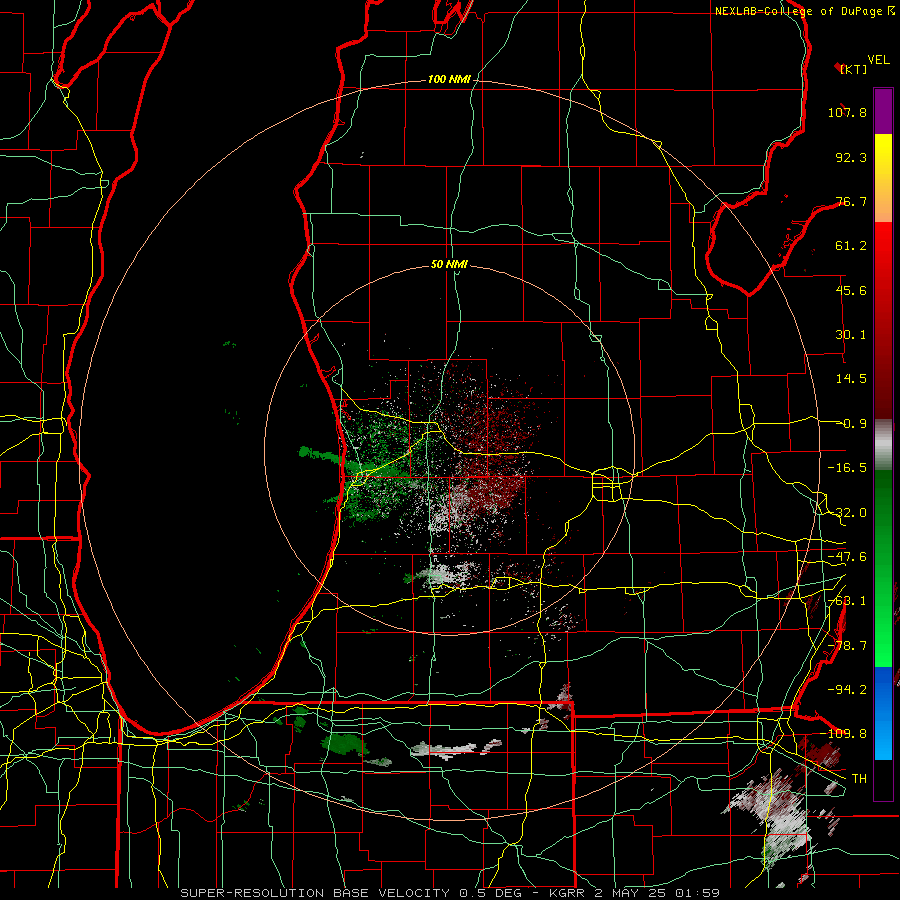Click the purple segment of the color bar
The image size is (900, 900).
pyautogui.click(x=883, y=112)
